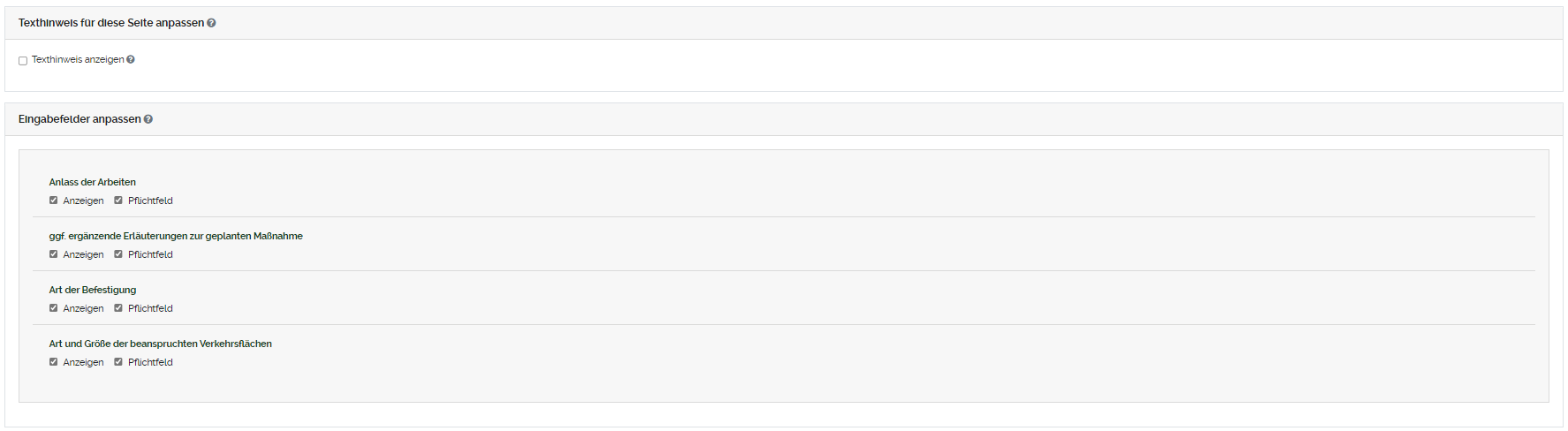Uncheck 'Anzeigen' for Anlass der Arbeiten
The width and height of the screenshot is (1568, 431).
54,200
